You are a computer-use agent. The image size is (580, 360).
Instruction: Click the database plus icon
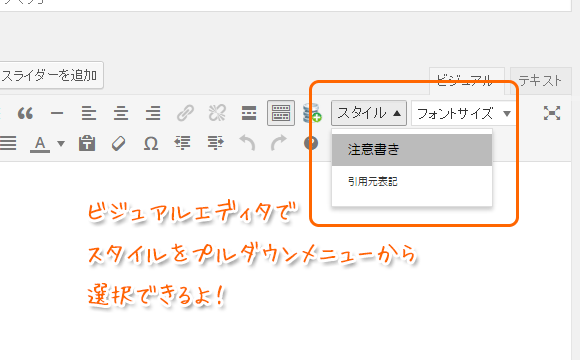[x=312, y=113]
